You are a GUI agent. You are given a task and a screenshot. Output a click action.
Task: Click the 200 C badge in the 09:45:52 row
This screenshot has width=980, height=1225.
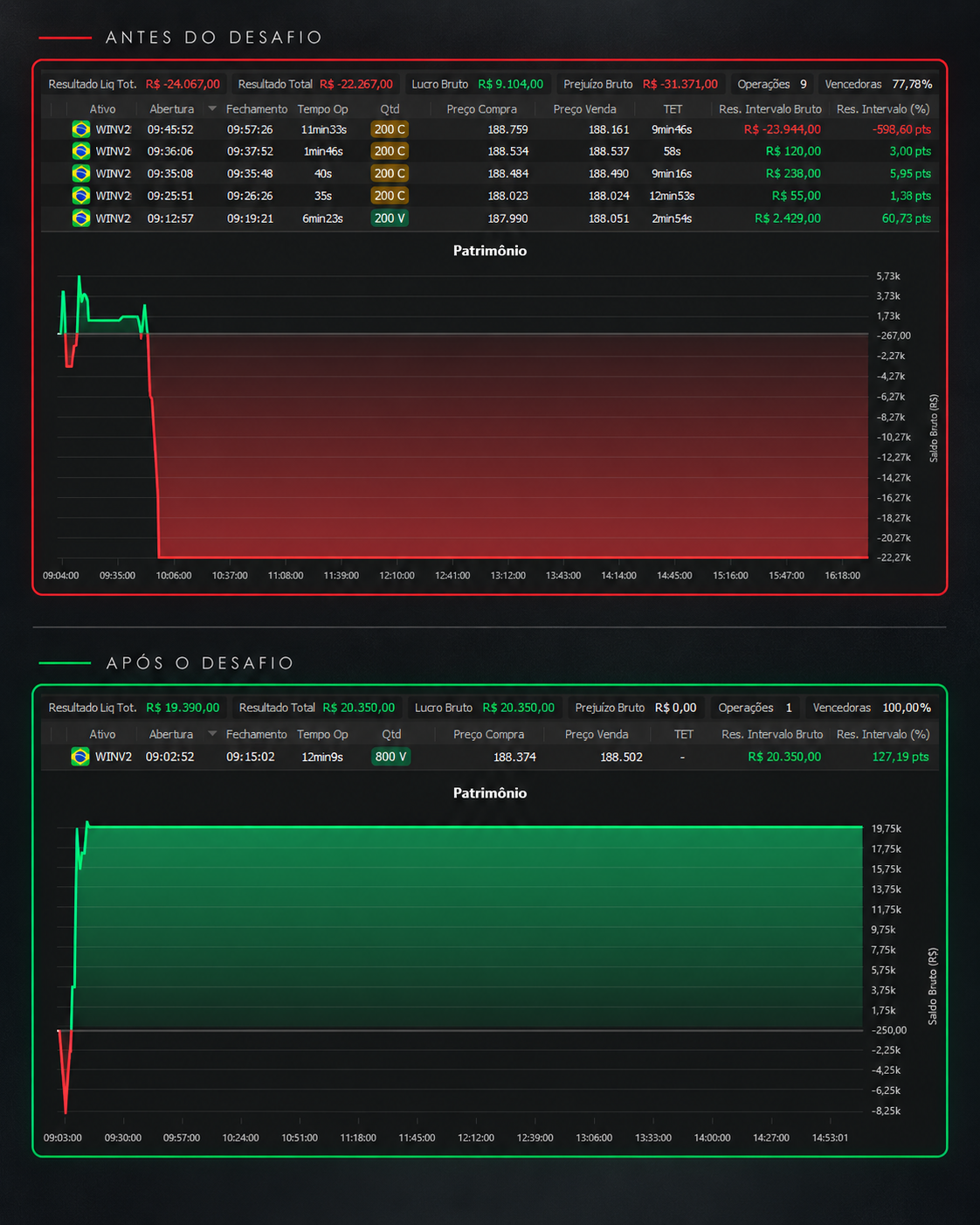tap(390, 129)
